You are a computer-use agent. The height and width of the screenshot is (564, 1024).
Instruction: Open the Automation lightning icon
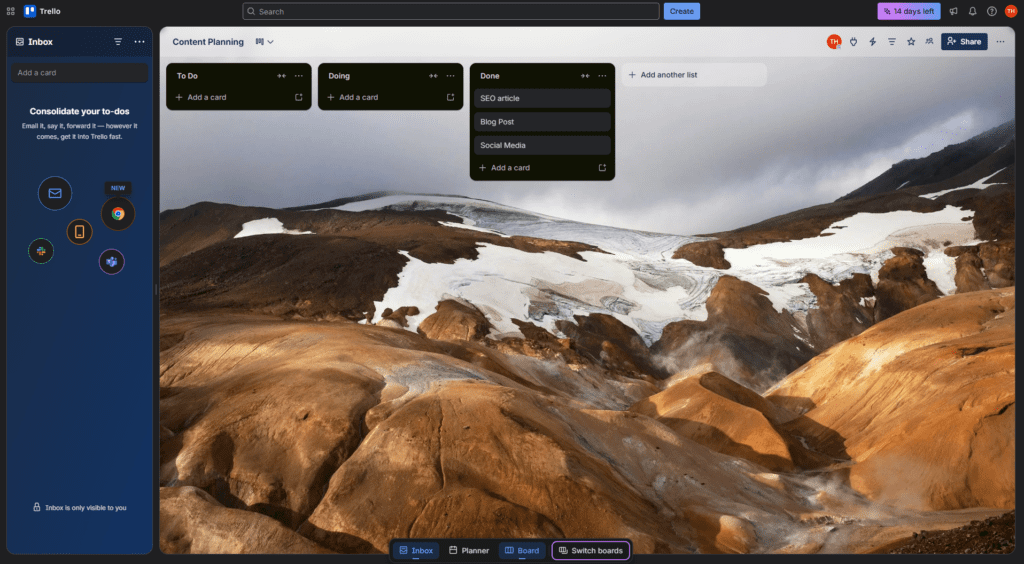click(872, 42)
